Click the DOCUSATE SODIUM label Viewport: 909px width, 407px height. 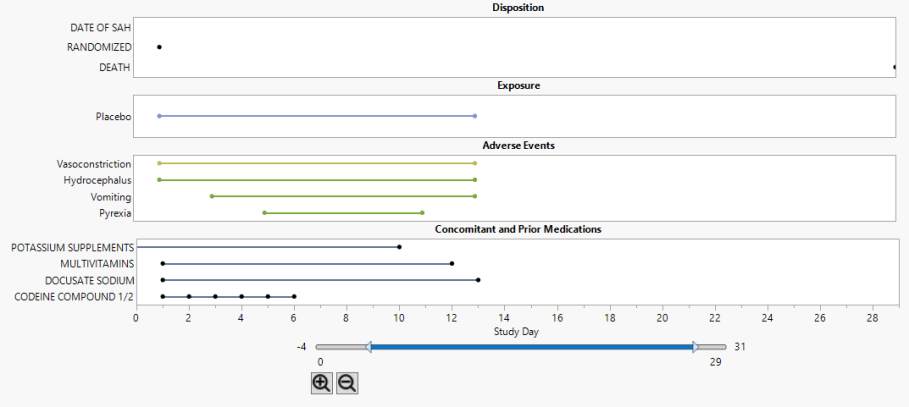click(90, 281)
